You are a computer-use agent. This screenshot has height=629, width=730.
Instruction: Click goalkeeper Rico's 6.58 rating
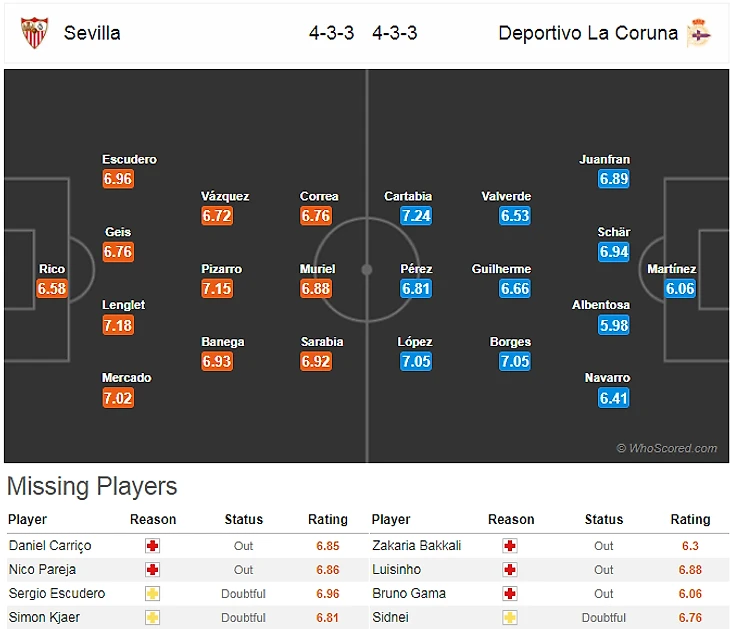52,289
